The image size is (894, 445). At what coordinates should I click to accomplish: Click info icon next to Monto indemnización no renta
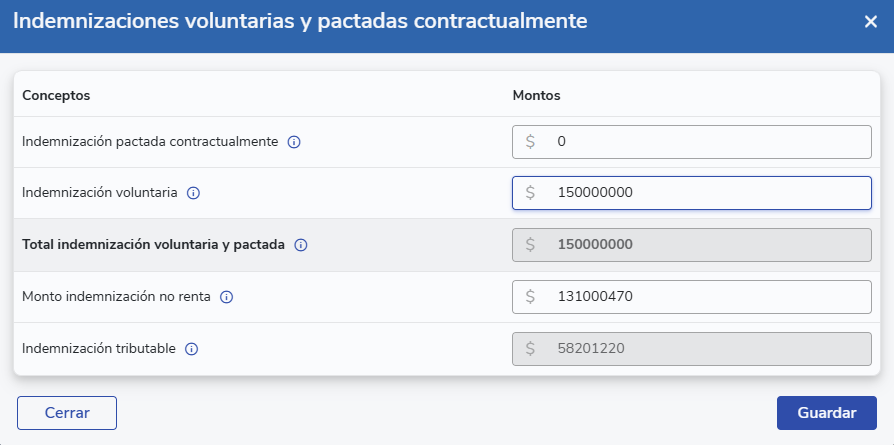pos(226,297)
